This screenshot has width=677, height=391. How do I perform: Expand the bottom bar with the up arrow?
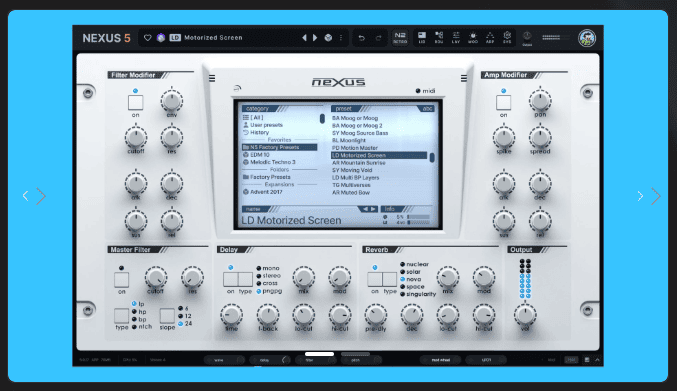point(598,359)
